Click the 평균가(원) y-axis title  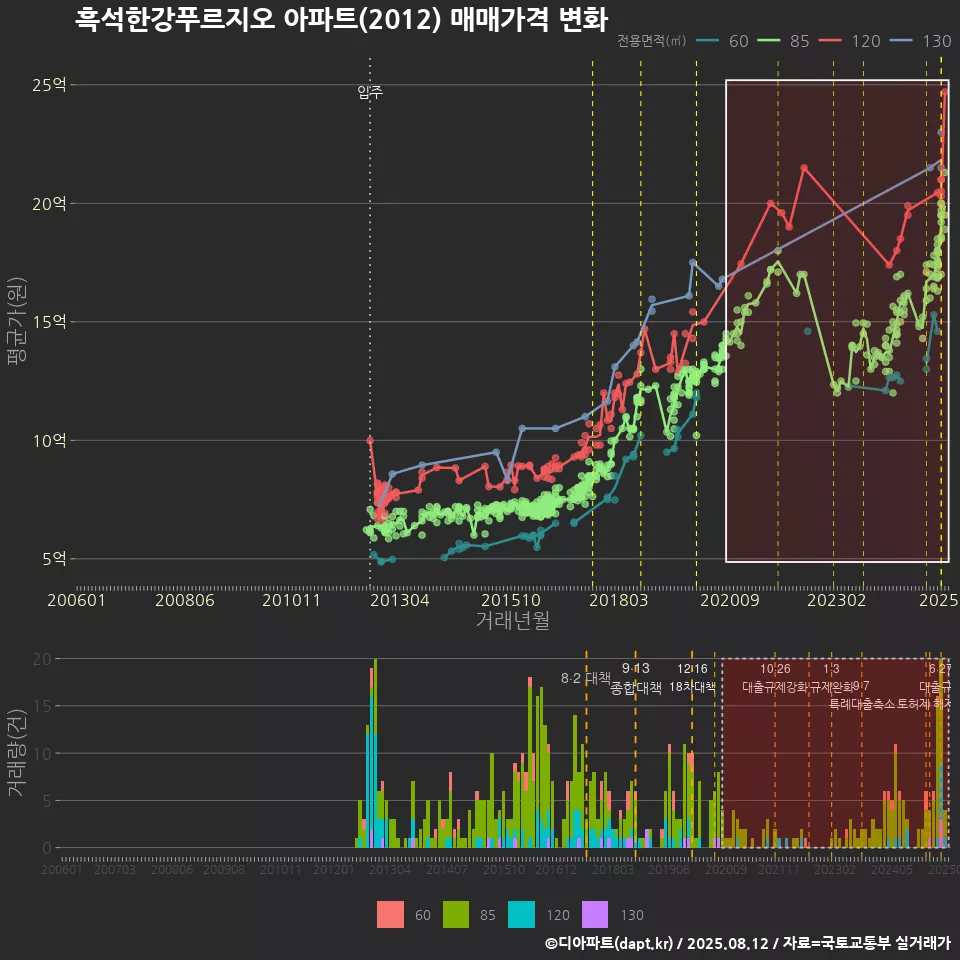pos(17,321)
